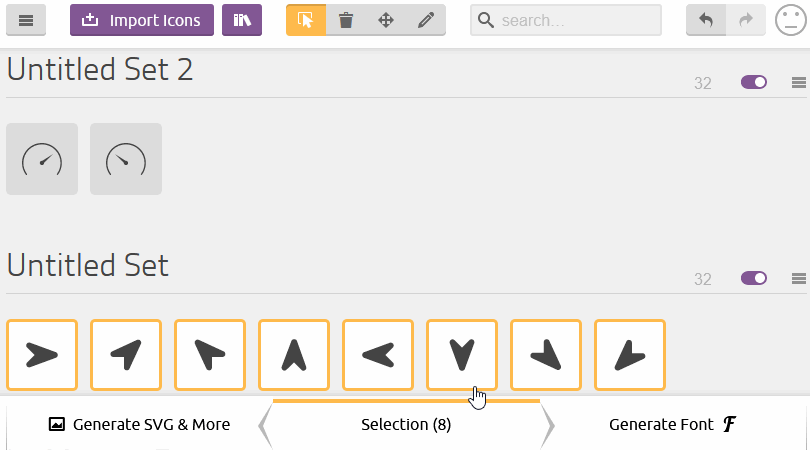Deselect the upward pointing arrow icon

[294, 355]
